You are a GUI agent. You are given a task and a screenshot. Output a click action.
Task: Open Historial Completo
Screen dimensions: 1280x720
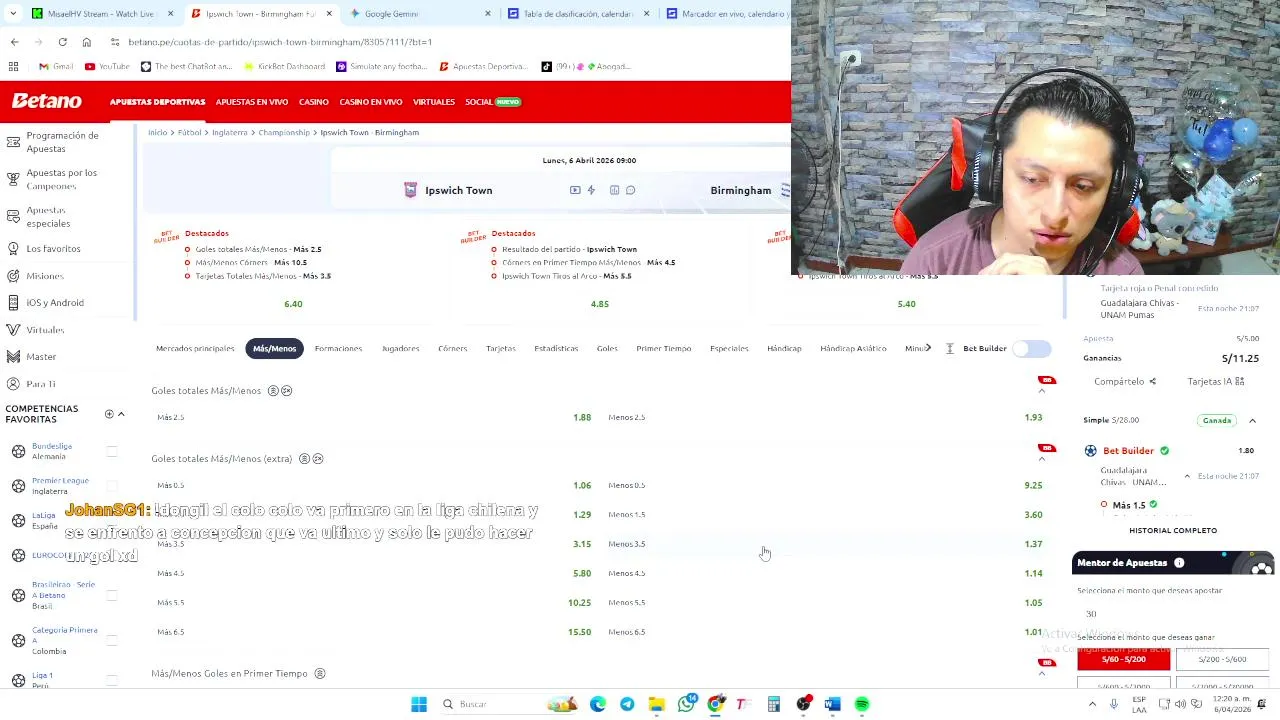1173,530
